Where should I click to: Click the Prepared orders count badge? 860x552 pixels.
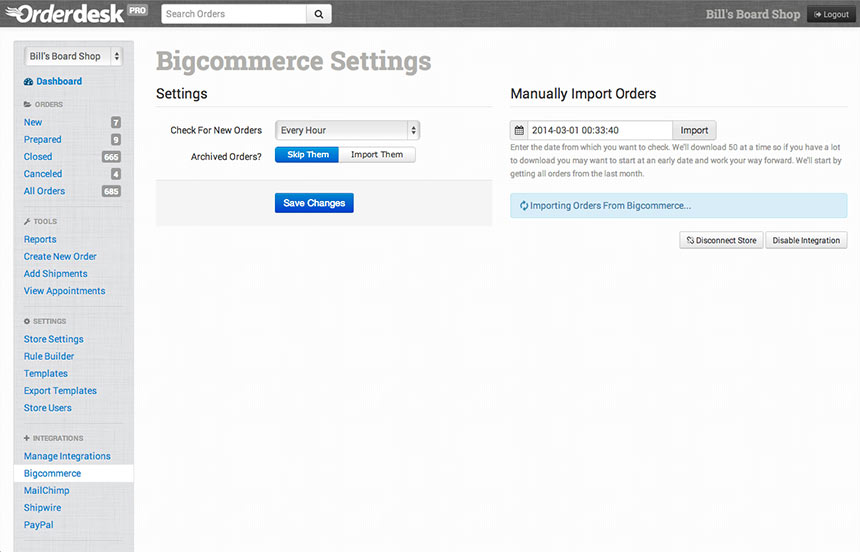(x=116, y=140)
